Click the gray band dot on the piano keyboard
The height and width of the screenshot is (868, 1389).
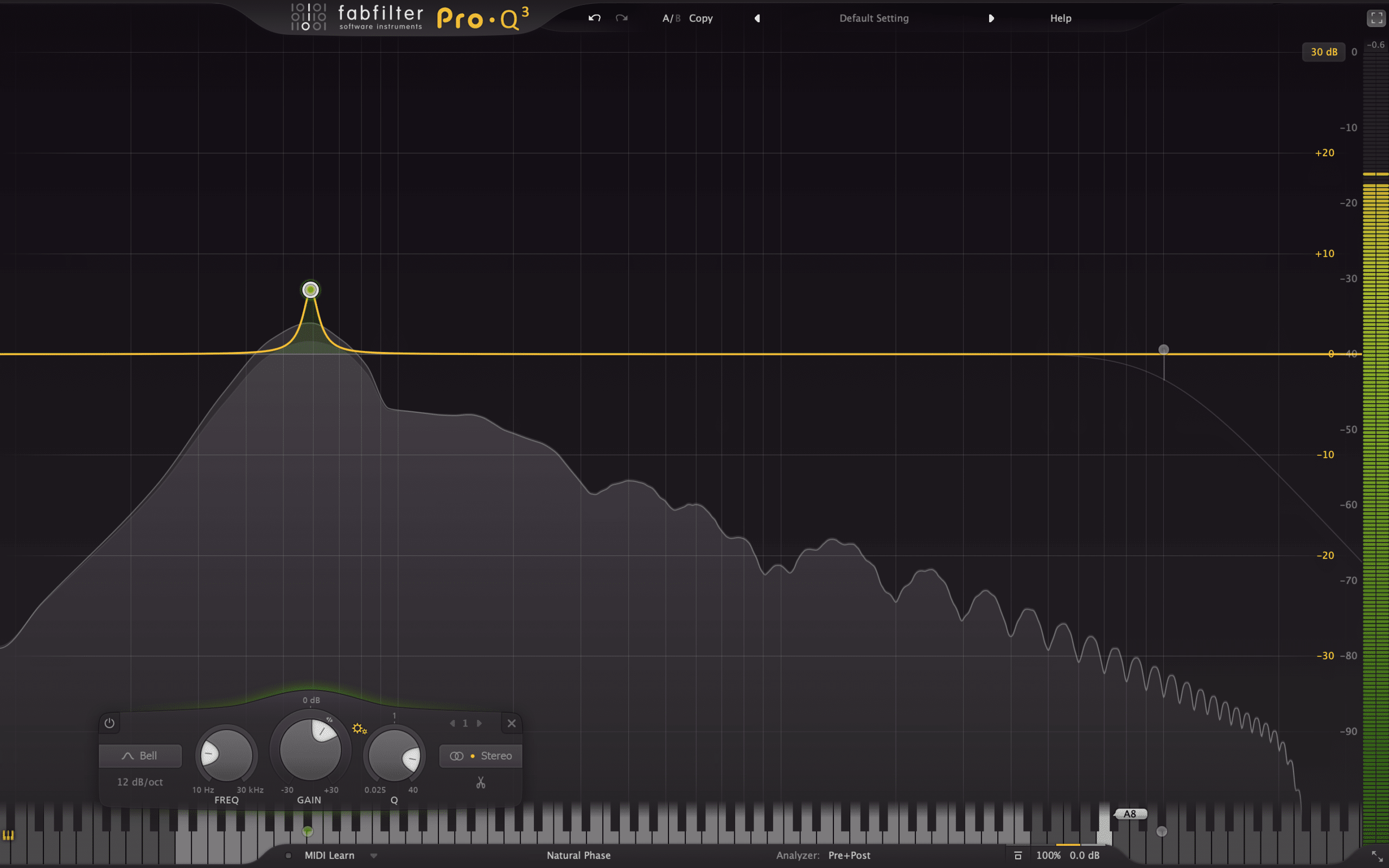(x=1162, y=831)
